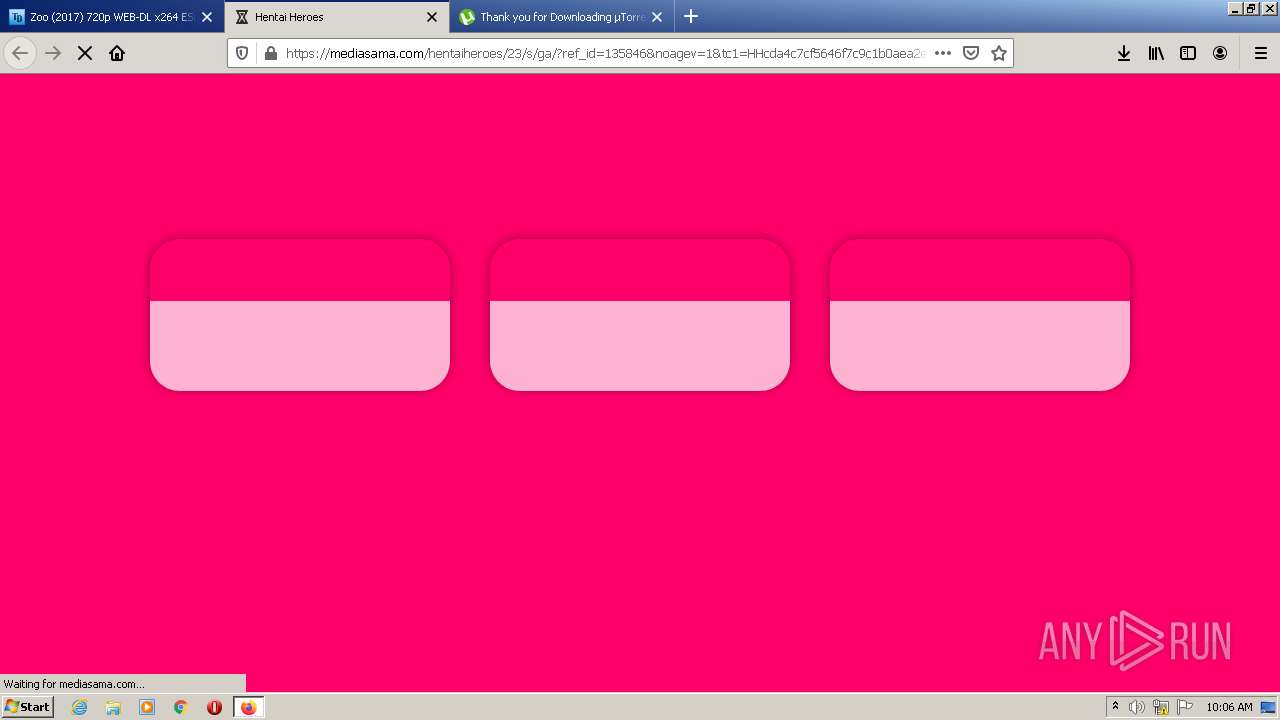Open the Downloads panel

click(x=1124, y=53)
